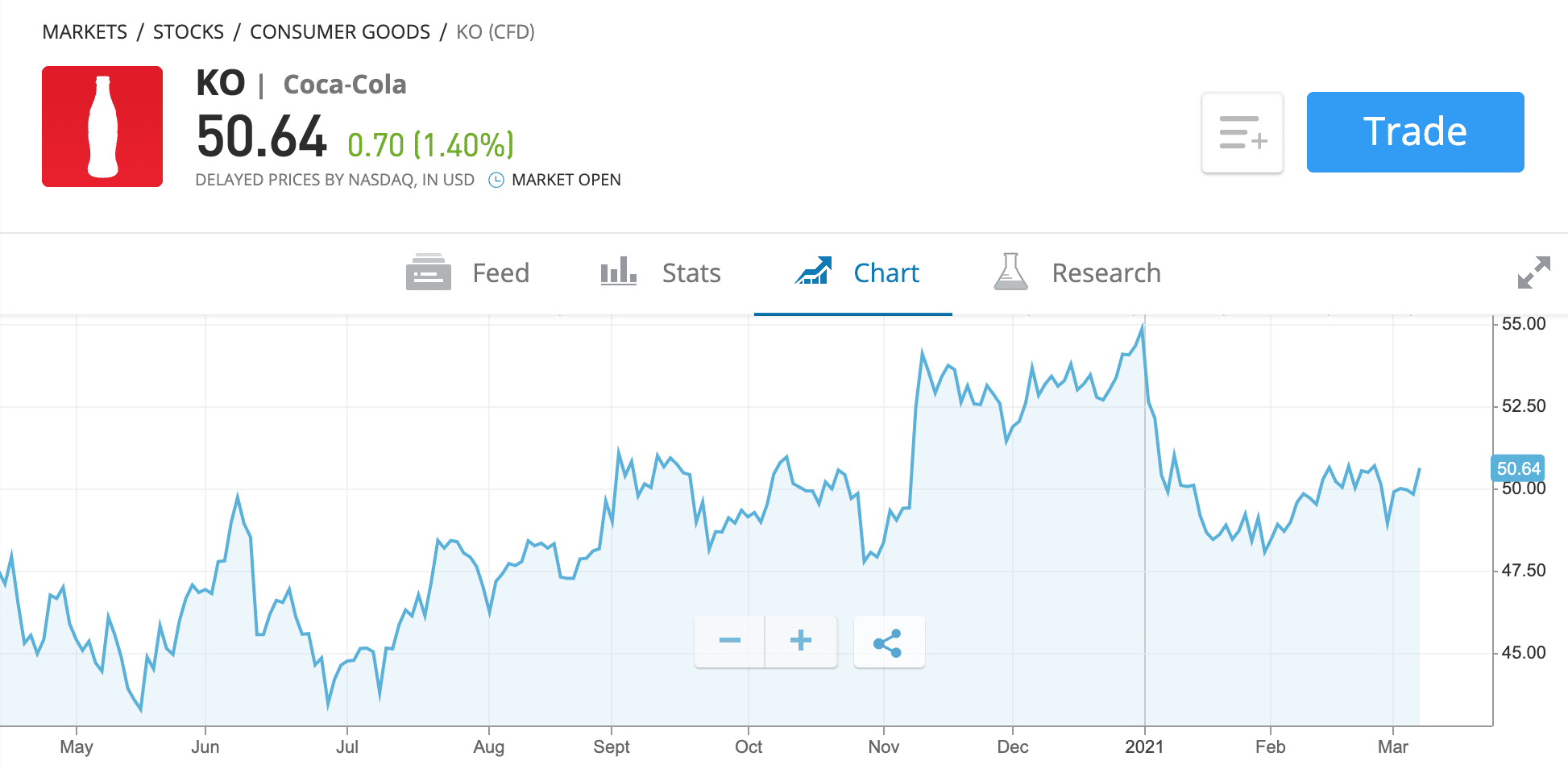Image resolution: width=1568 pixels, height=769 pixels.
Task: Click the Mar label on time axis
Action: 1393,746
